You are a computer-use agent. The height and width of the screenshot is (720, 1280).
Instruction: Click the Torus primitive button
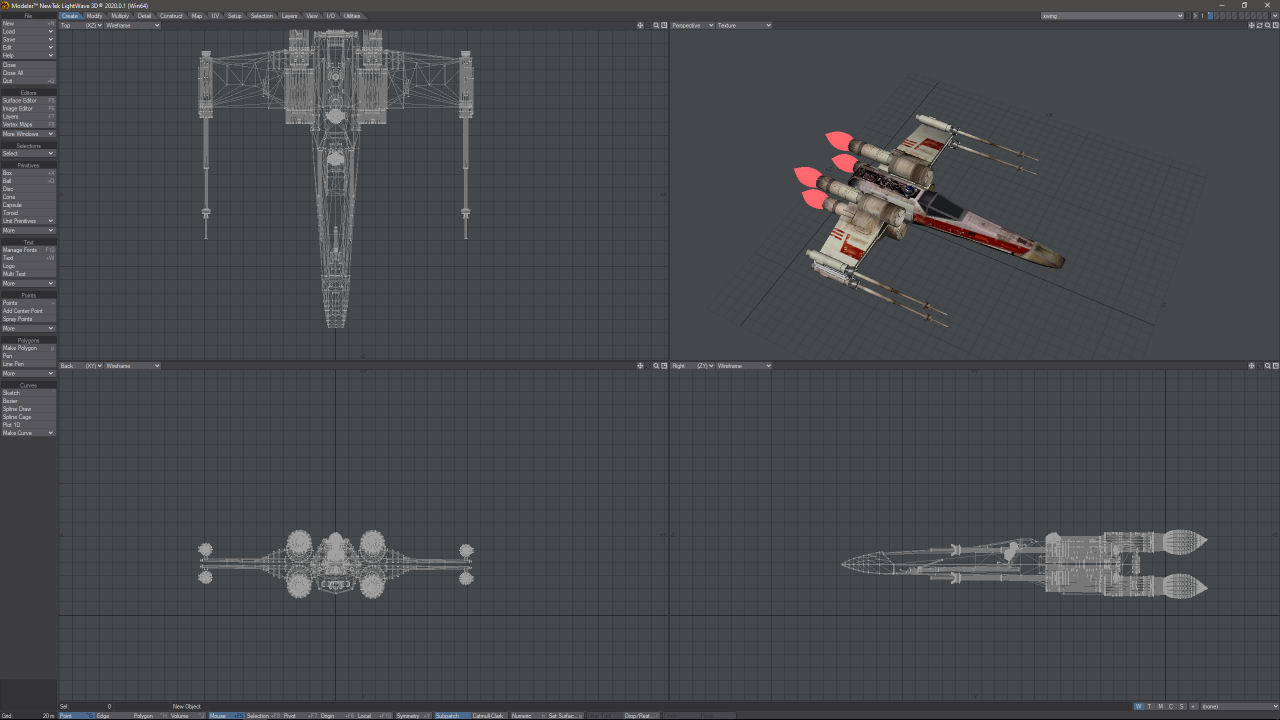[28, 213]
